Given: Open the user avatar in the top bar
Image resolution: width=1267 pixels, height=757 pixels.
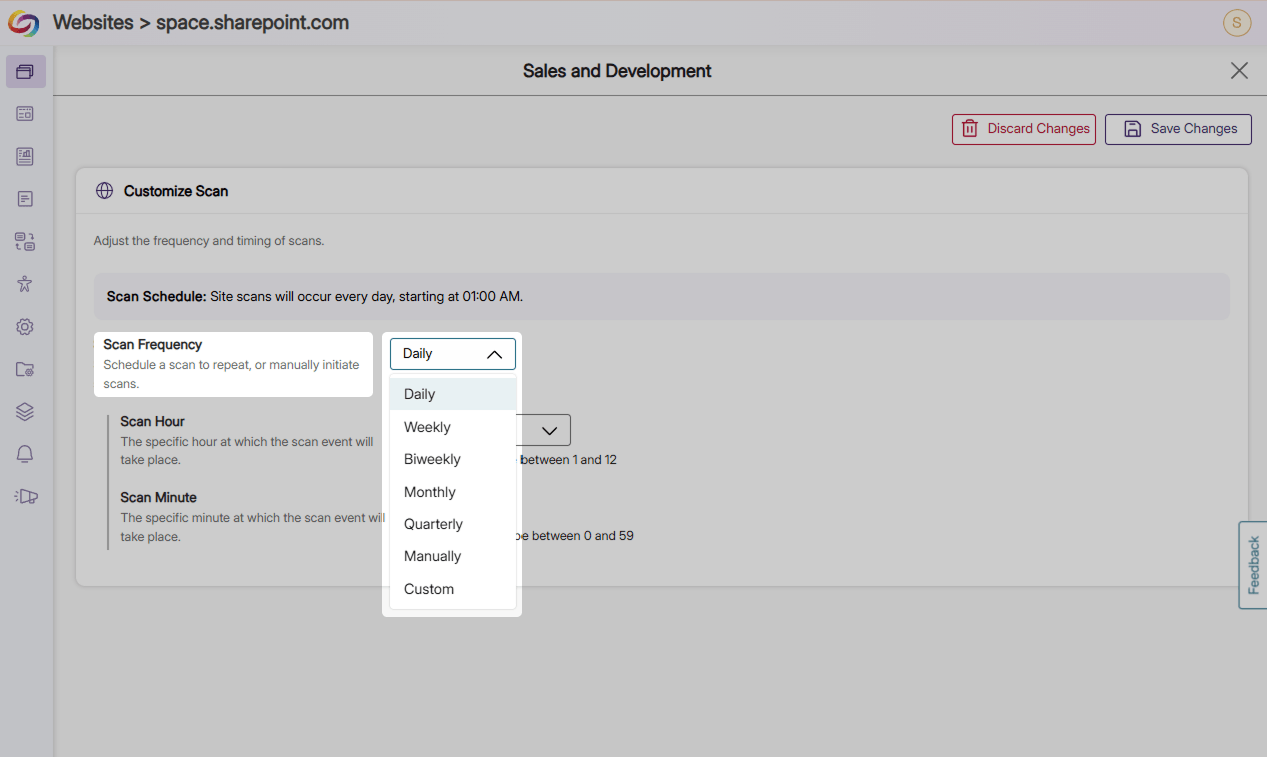Looking at the screenshot, I should 1236,22.
